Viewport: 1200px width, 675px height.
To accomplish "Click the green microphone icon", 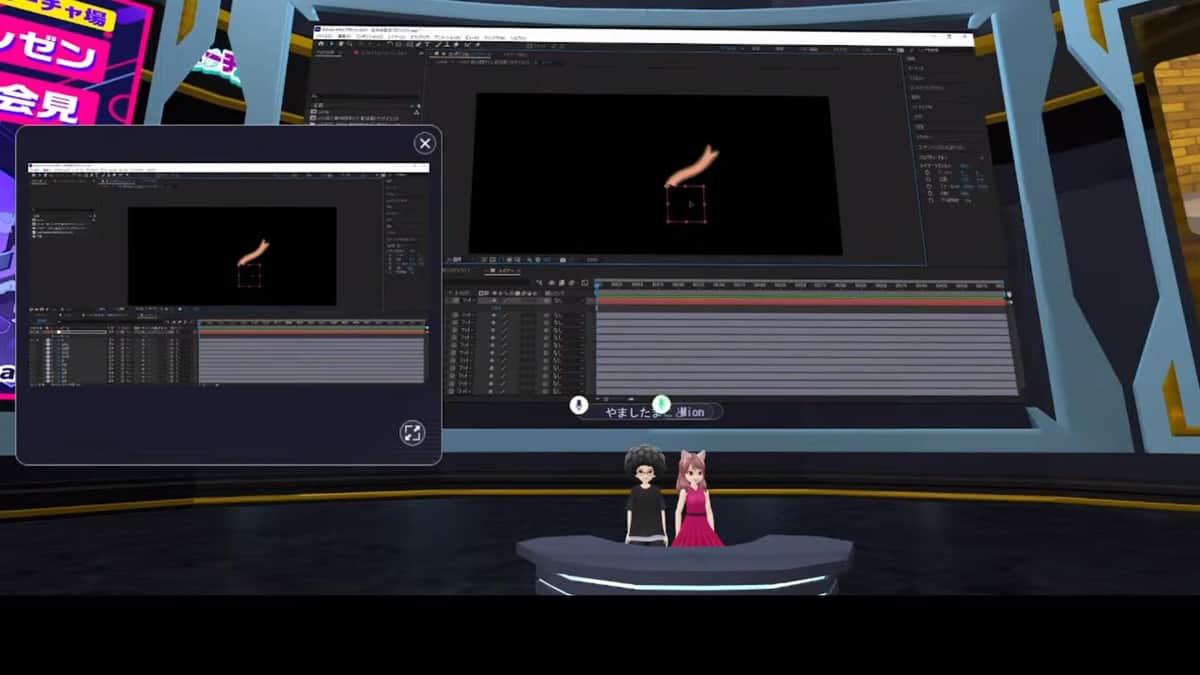I will [661, 404].
